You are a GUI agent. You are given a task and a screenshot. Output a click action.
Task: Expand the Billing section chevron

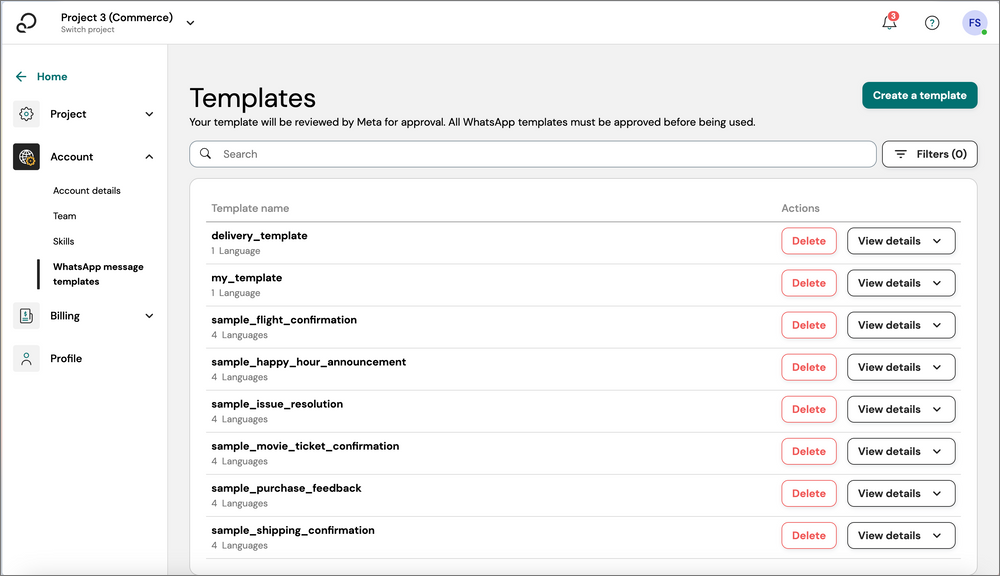pos(149,316)
